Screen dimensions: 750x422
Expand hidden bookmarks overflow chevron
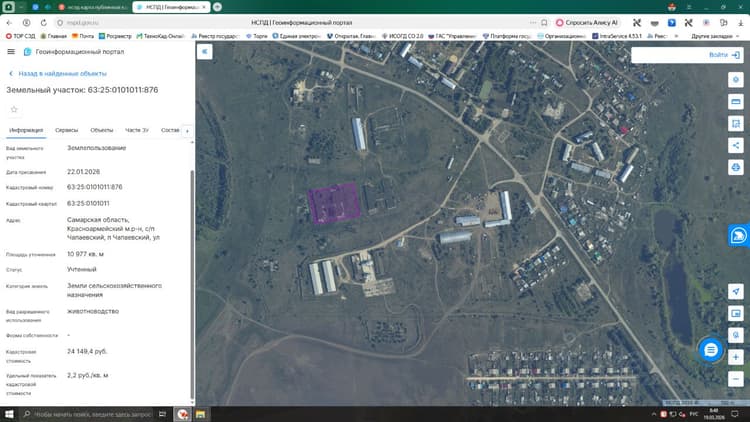pos(676,36)
